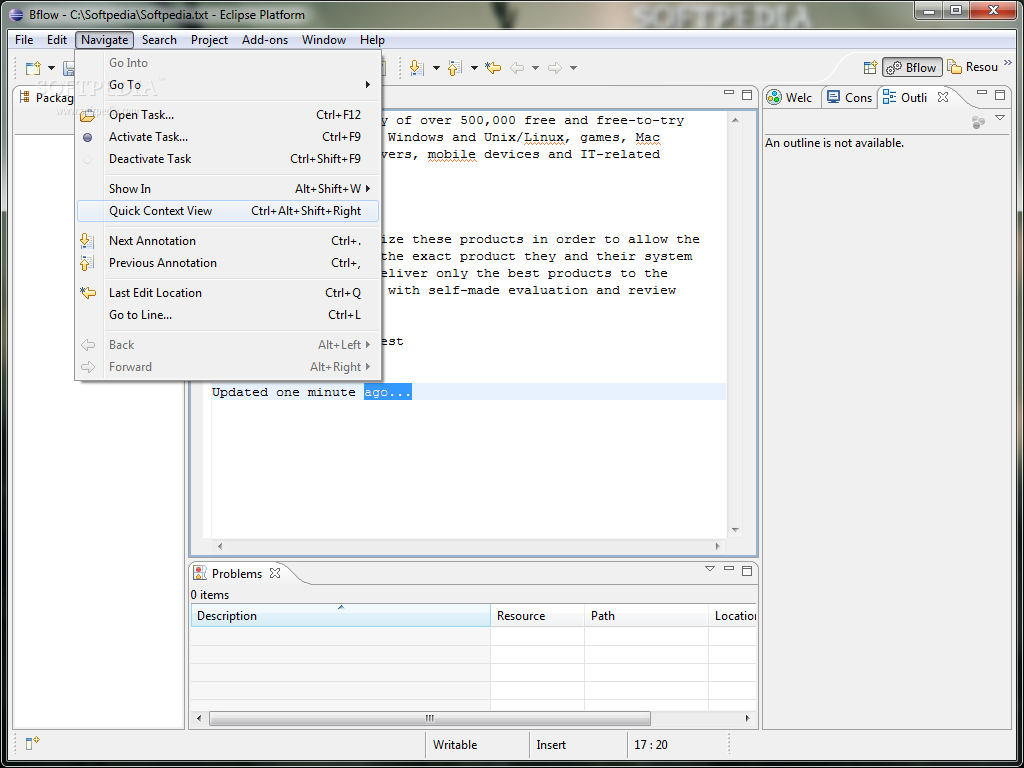
Task: Choose Open Task... from the Navigate menu
Action: point(228,115)
